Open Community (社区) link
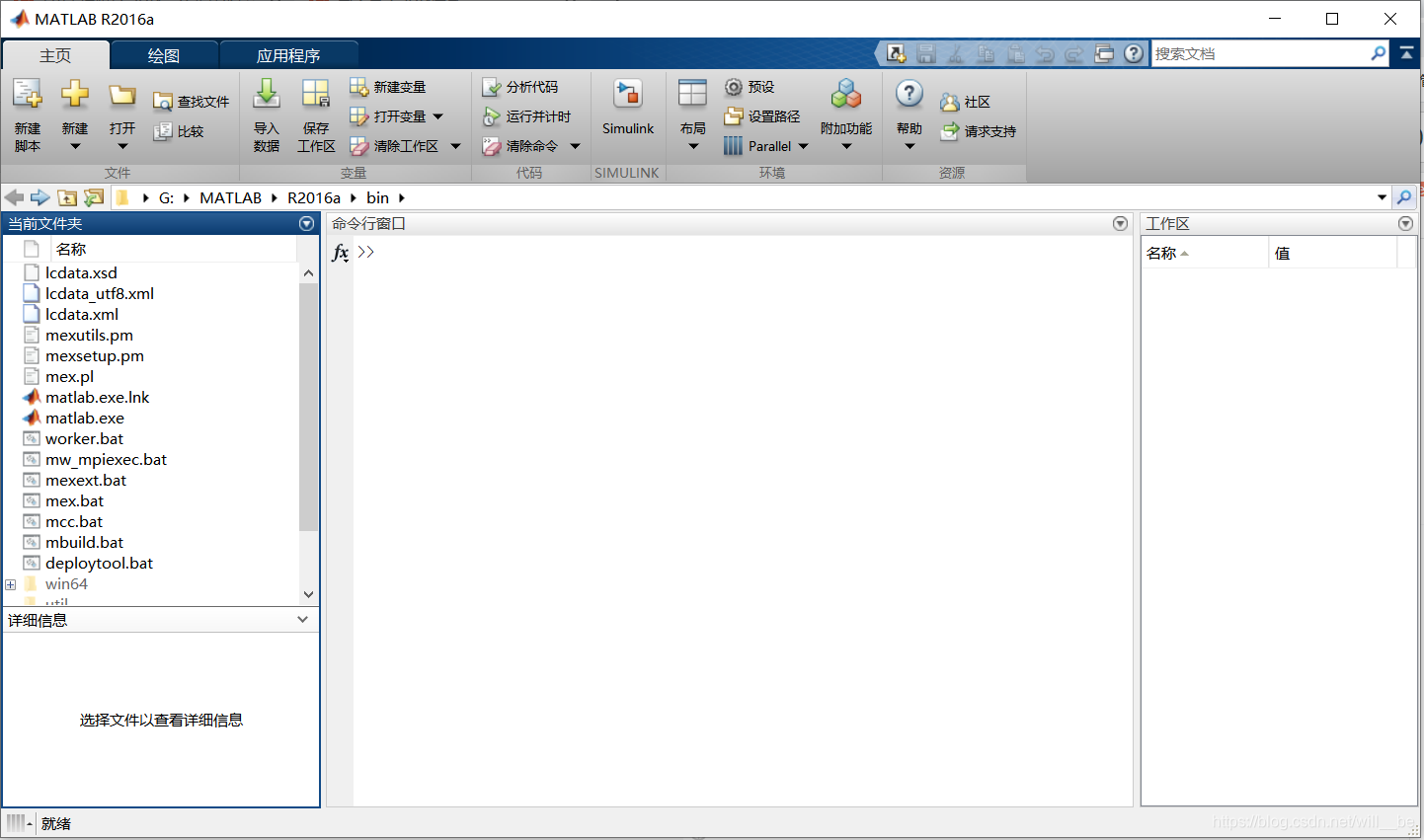 tap(965, 102)
